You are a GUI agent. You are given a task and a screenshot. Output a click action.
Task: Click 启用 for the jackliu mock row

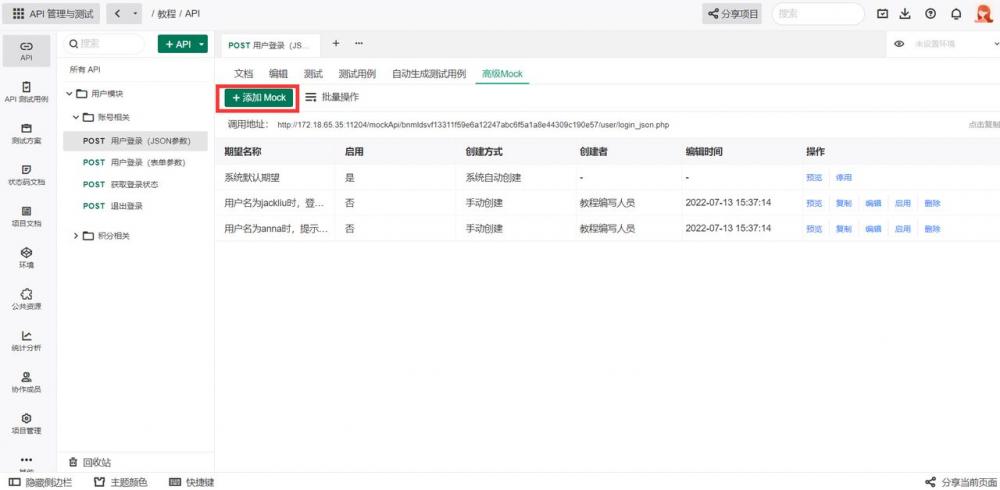click(x=902, y=203)
